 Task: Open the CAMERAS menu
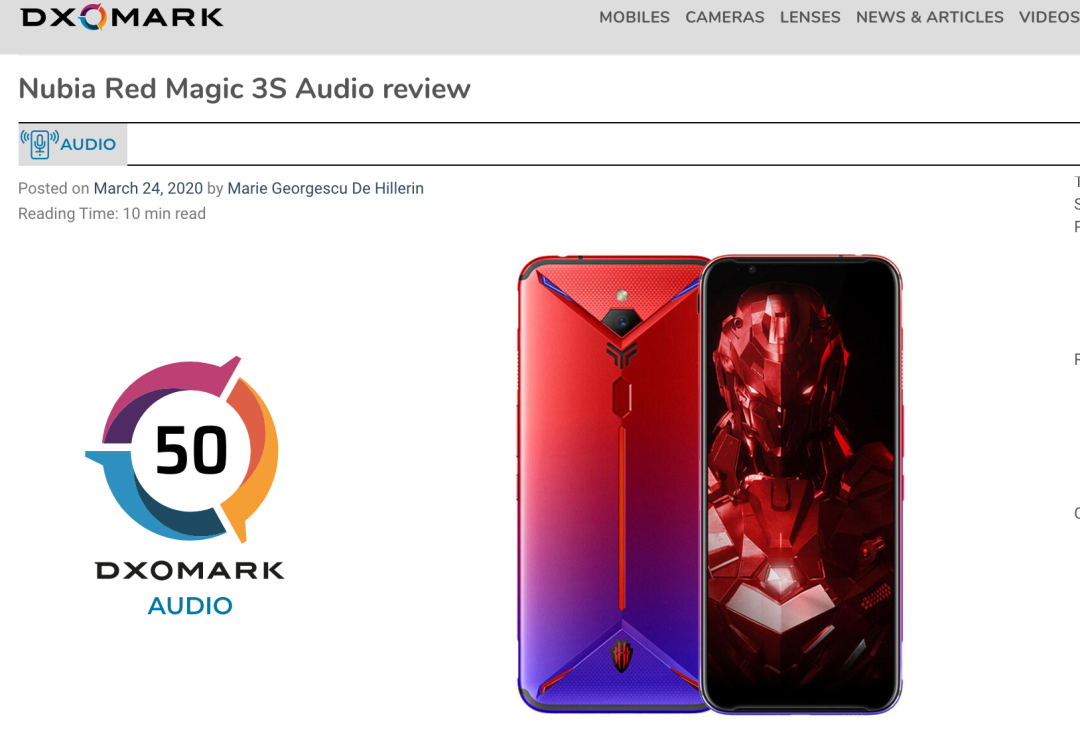click(x=725, y=17)
